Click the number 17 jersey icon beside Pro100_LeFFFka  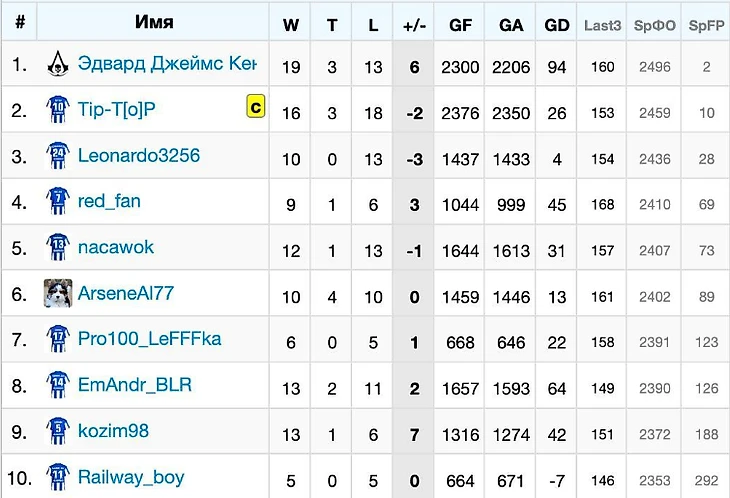[58, 339]
